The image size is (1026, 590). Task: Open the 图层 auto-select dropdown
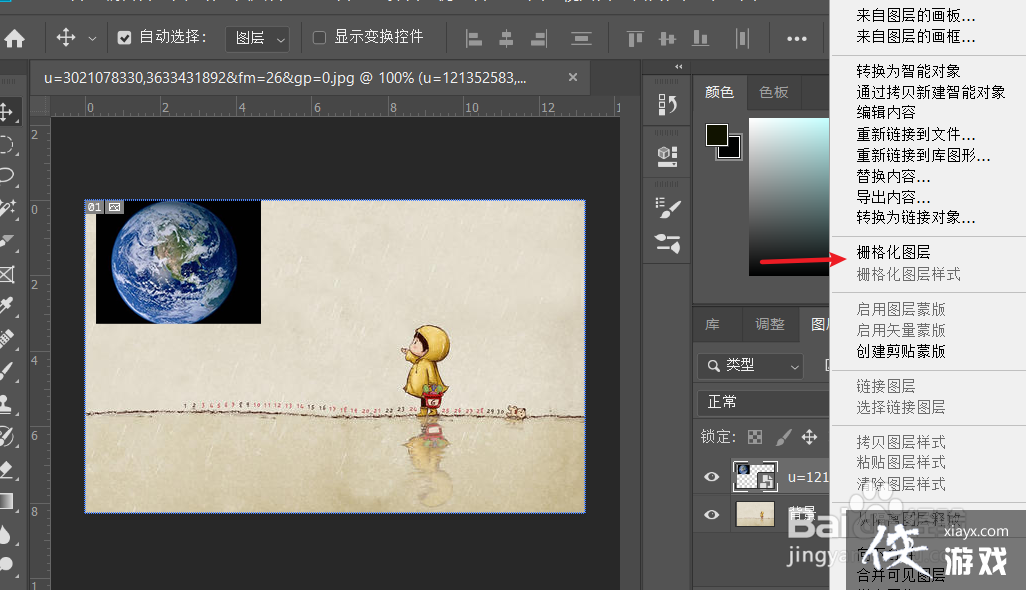coord(257,39)
